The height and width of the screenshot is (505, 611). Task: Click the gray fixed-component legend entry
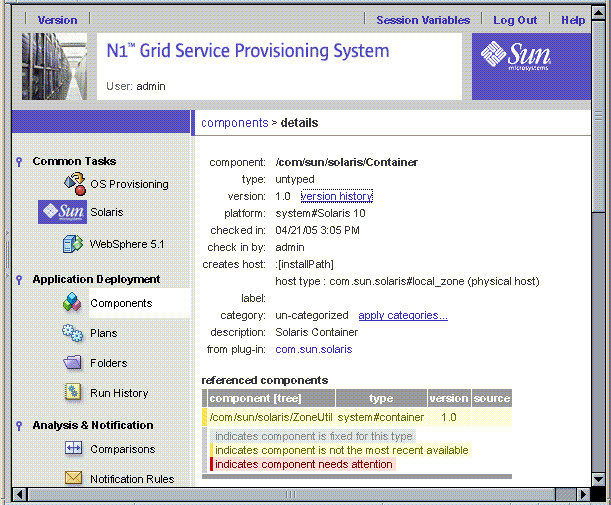[313, 436]
